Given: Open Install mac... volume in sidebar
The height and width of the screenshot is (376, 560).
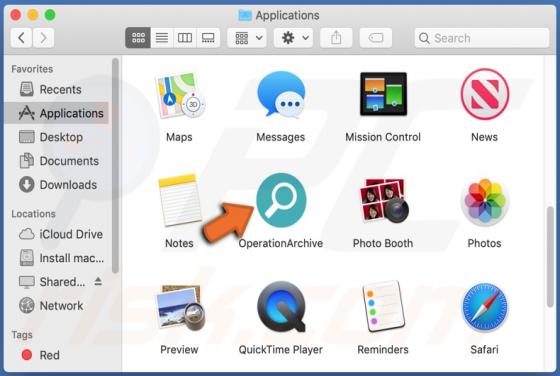Looking at the screenshot, I should coord(56,258).
